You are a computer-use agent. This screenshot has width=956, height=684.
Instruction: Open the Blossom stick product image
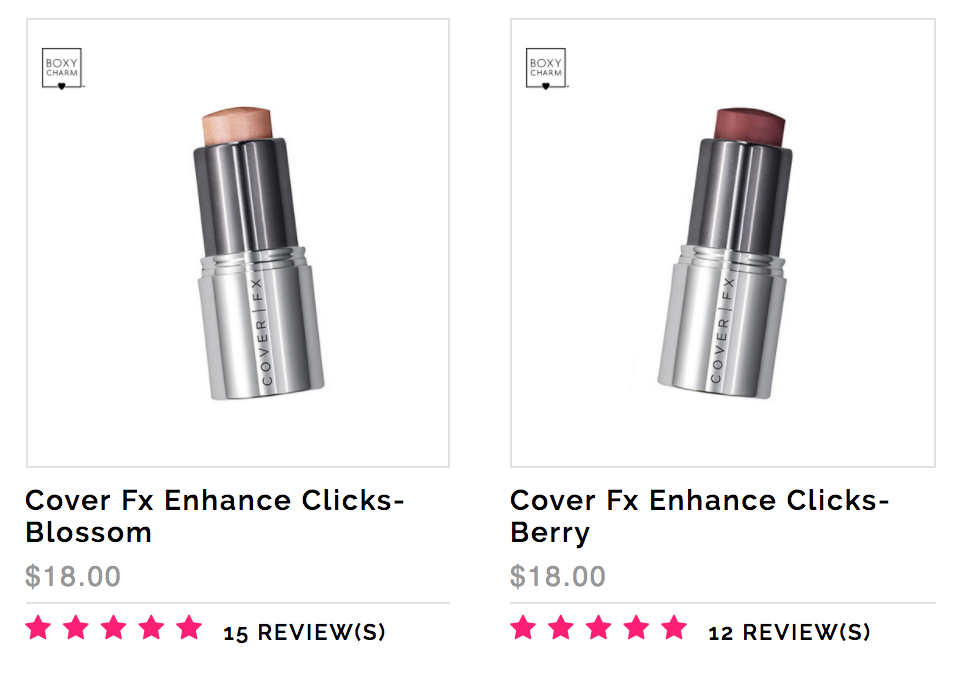[x=238, y=243]
